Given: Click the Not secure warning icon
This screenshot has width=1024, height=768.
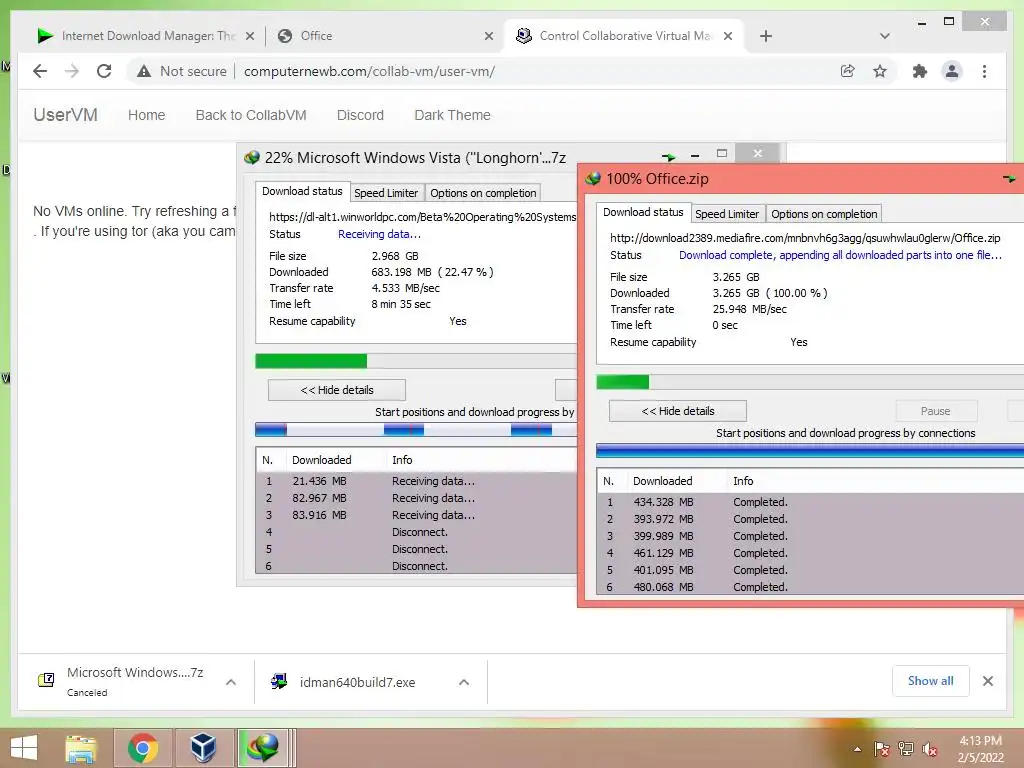Looking at the screenshot, I should 144,71.
